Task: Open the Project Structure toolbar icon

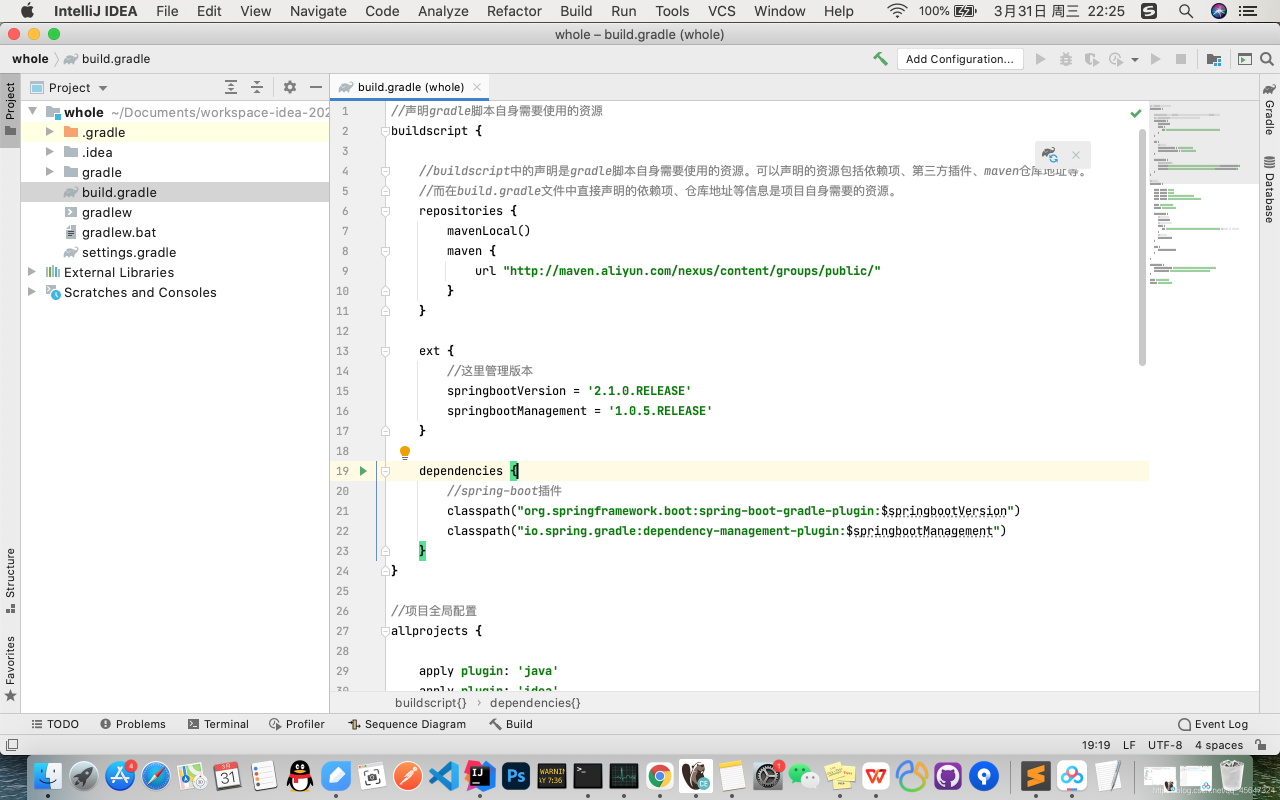Action: 1213,59
